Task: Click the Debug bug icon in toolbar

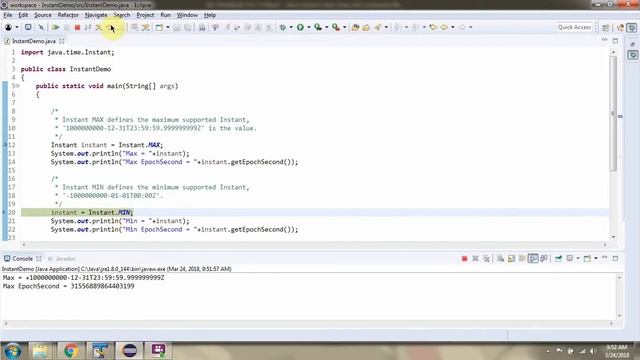Action: pyautogui.click(x=282, y=27)
